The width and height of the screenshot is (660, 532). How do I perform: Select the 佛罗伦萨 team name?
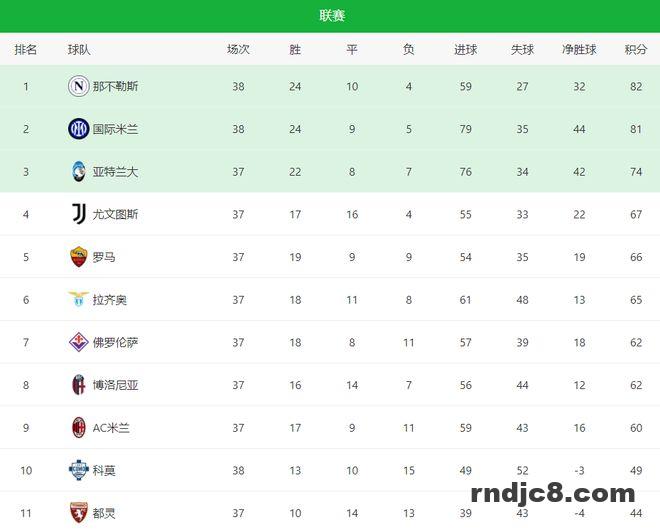pos(115,343)
